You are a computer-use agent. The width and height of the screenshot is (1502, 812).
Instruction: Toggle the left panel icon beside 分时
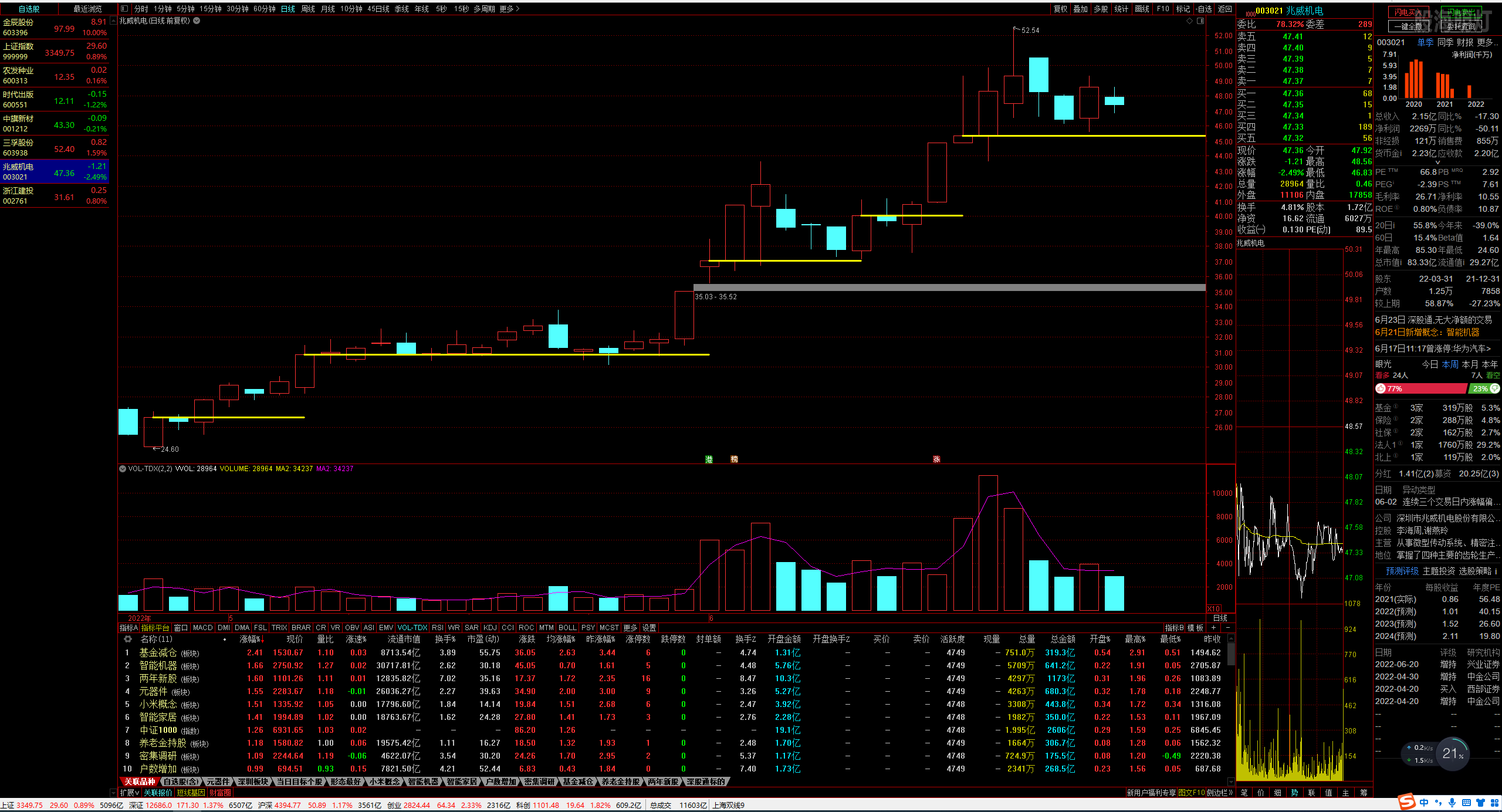[124, 9]
